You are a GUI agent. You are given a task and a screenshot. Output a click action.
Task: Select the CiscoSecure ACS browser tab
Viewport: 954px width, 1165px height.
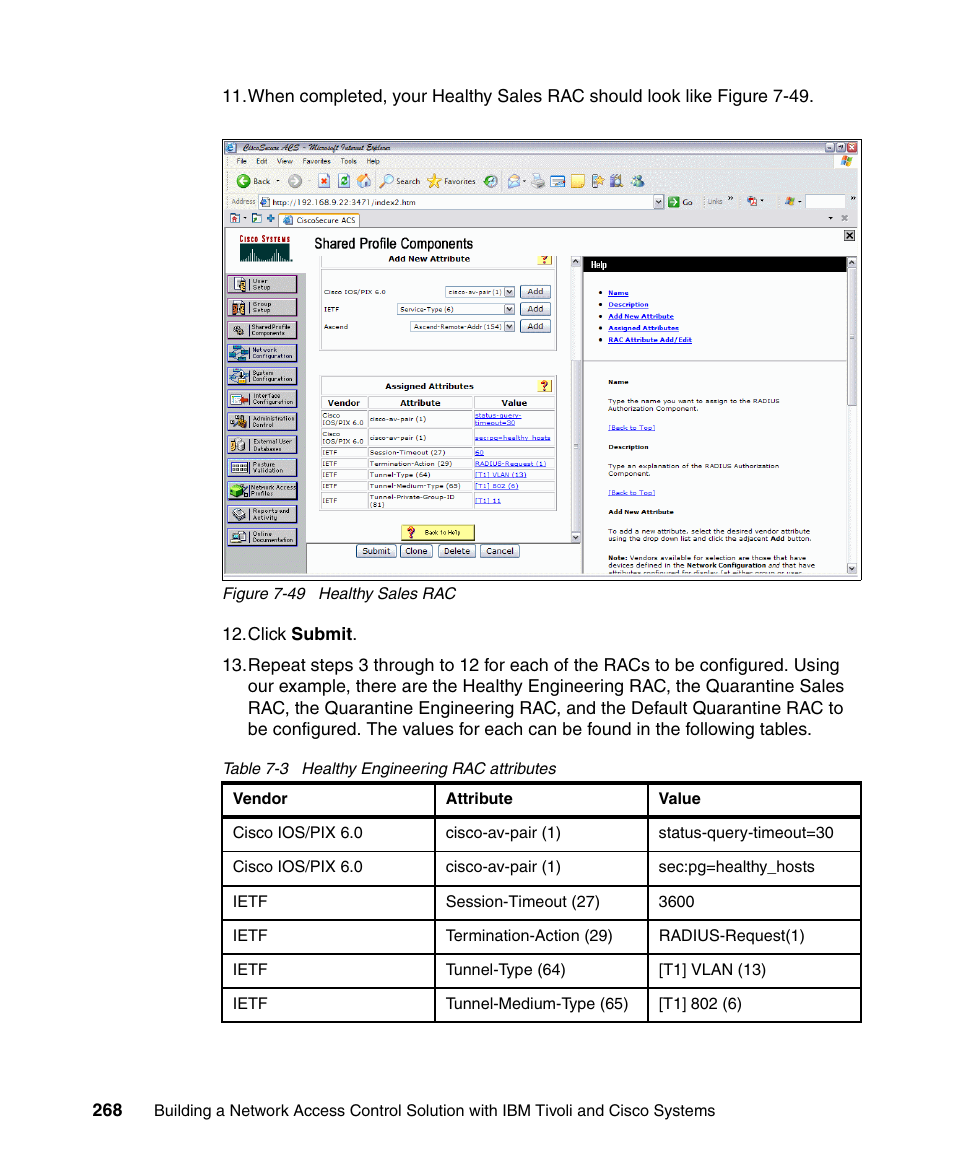coord(319,220)
